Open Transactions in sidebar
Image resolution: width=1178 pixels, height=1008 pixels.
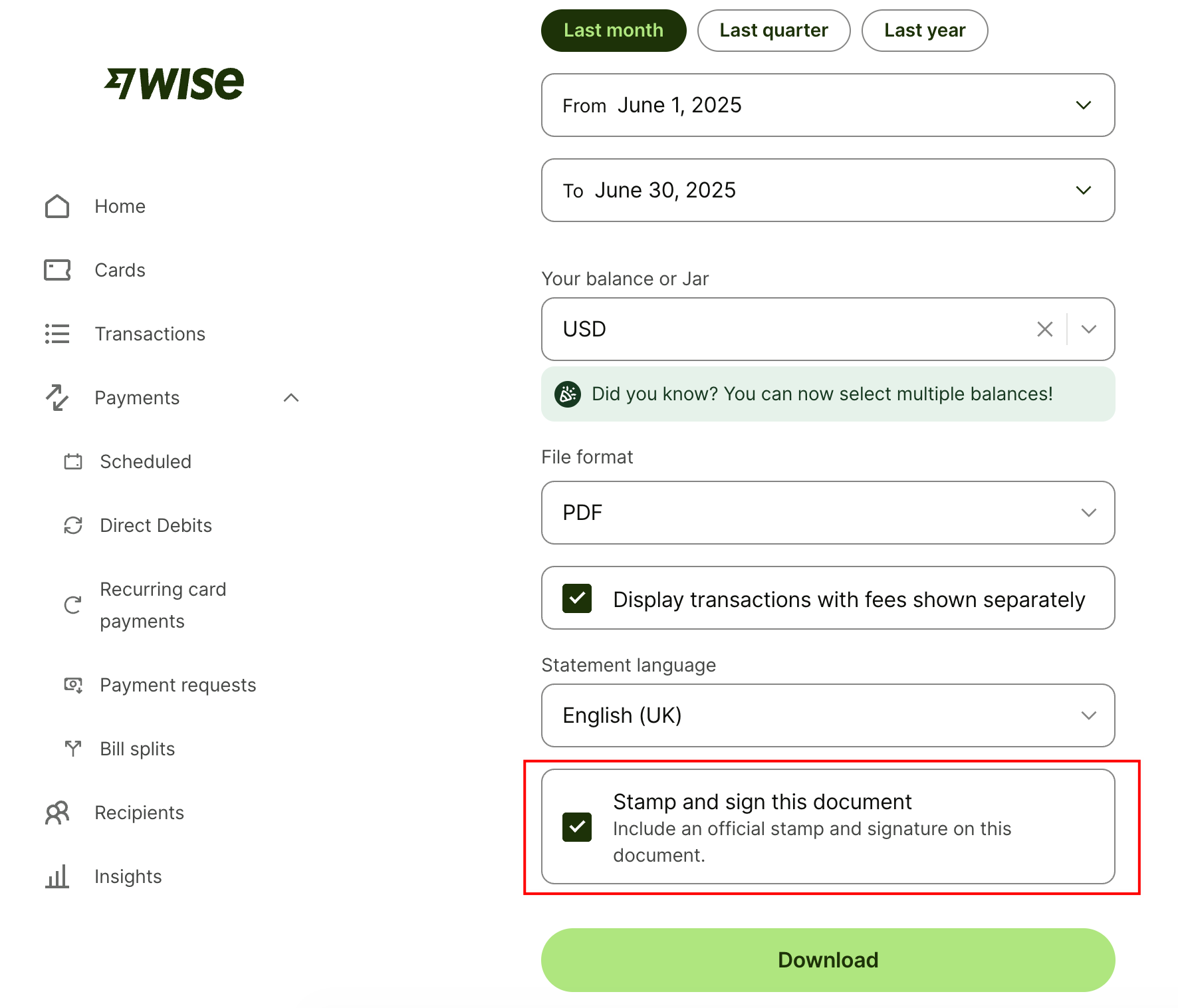(150, 334)
